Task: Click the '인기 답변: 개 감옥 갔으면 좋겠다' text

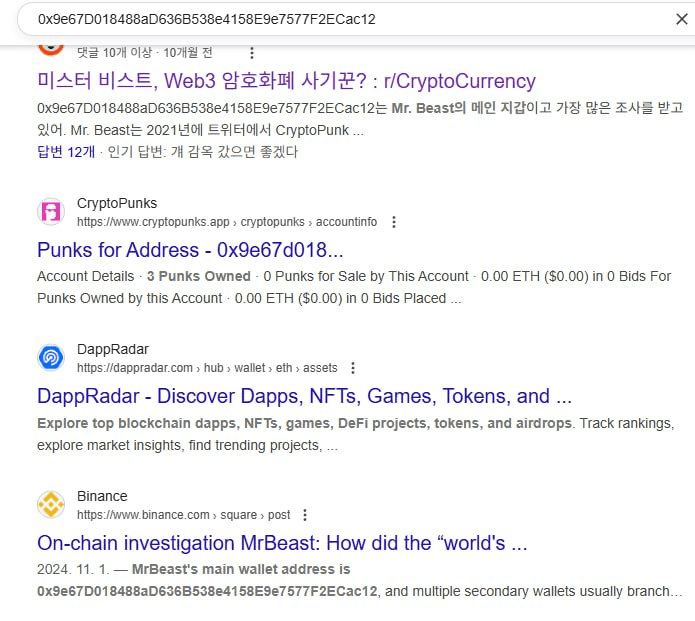Action: click(x=203, y=152)
